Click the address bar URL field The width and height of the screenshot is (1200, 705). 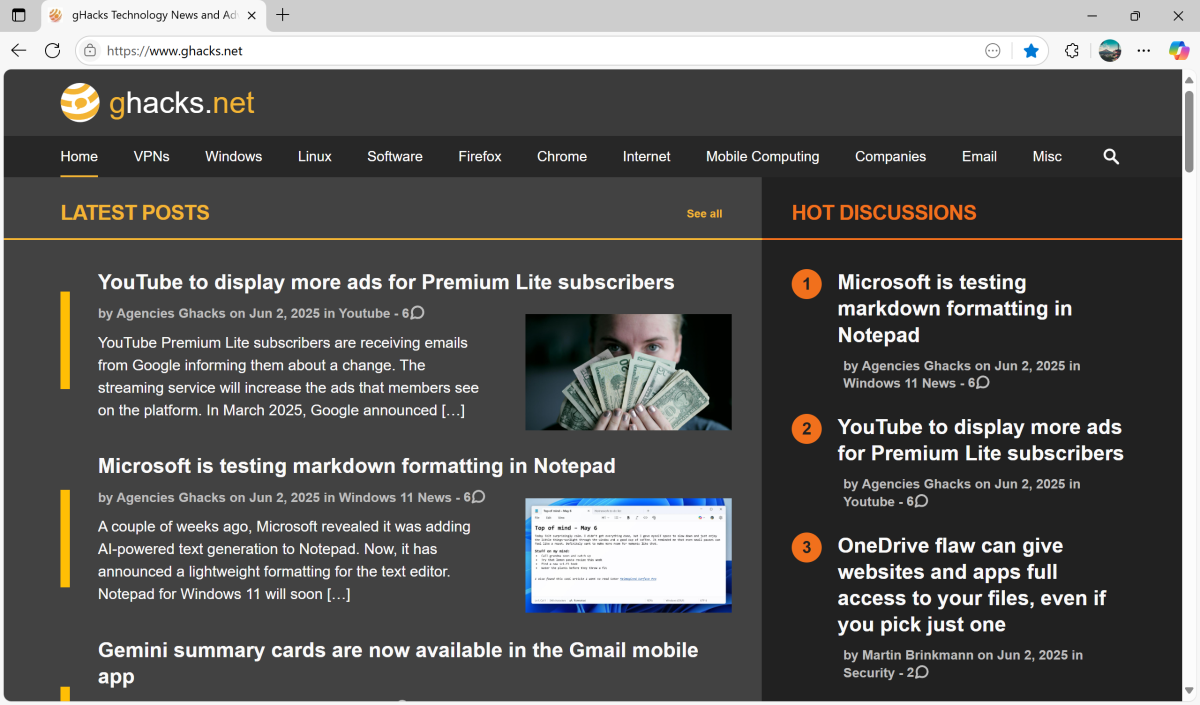540,50
